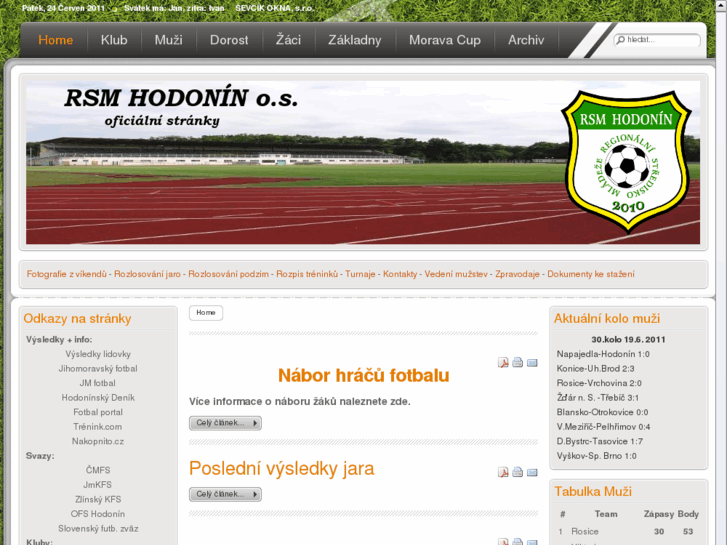Print the Nábor hráčů fotbalu article

click(x=517, y=363)
